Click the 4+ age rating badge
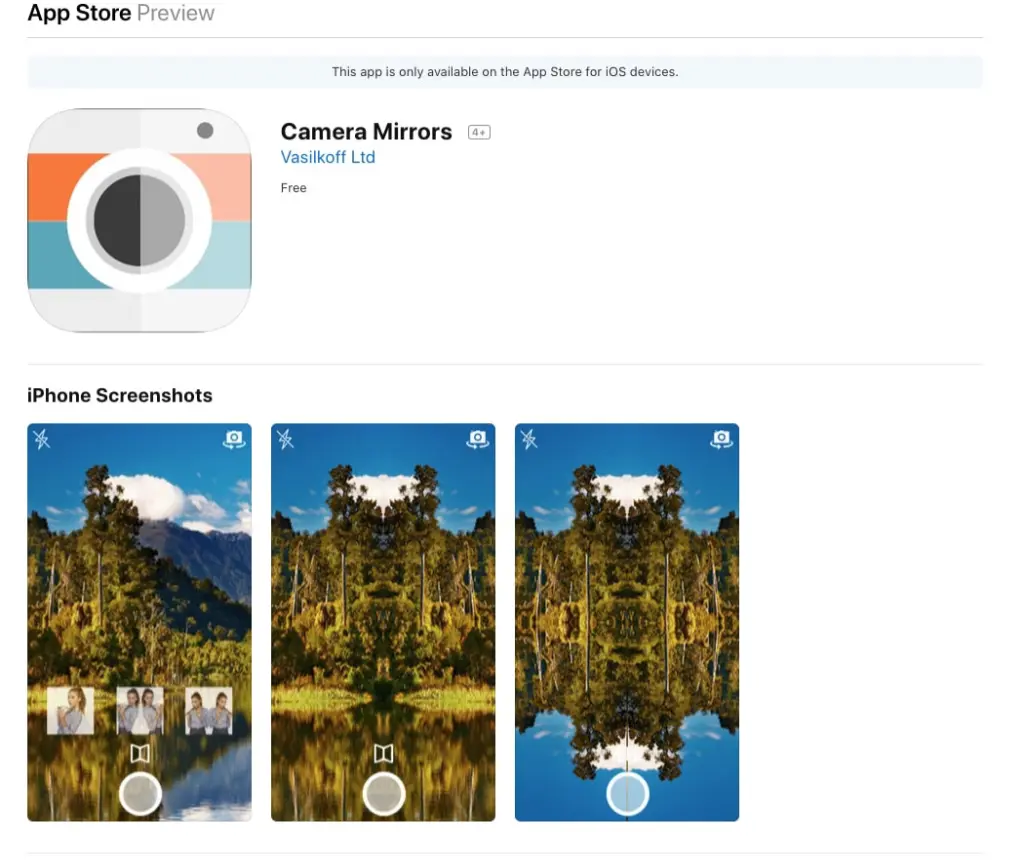 click(479, 133)
